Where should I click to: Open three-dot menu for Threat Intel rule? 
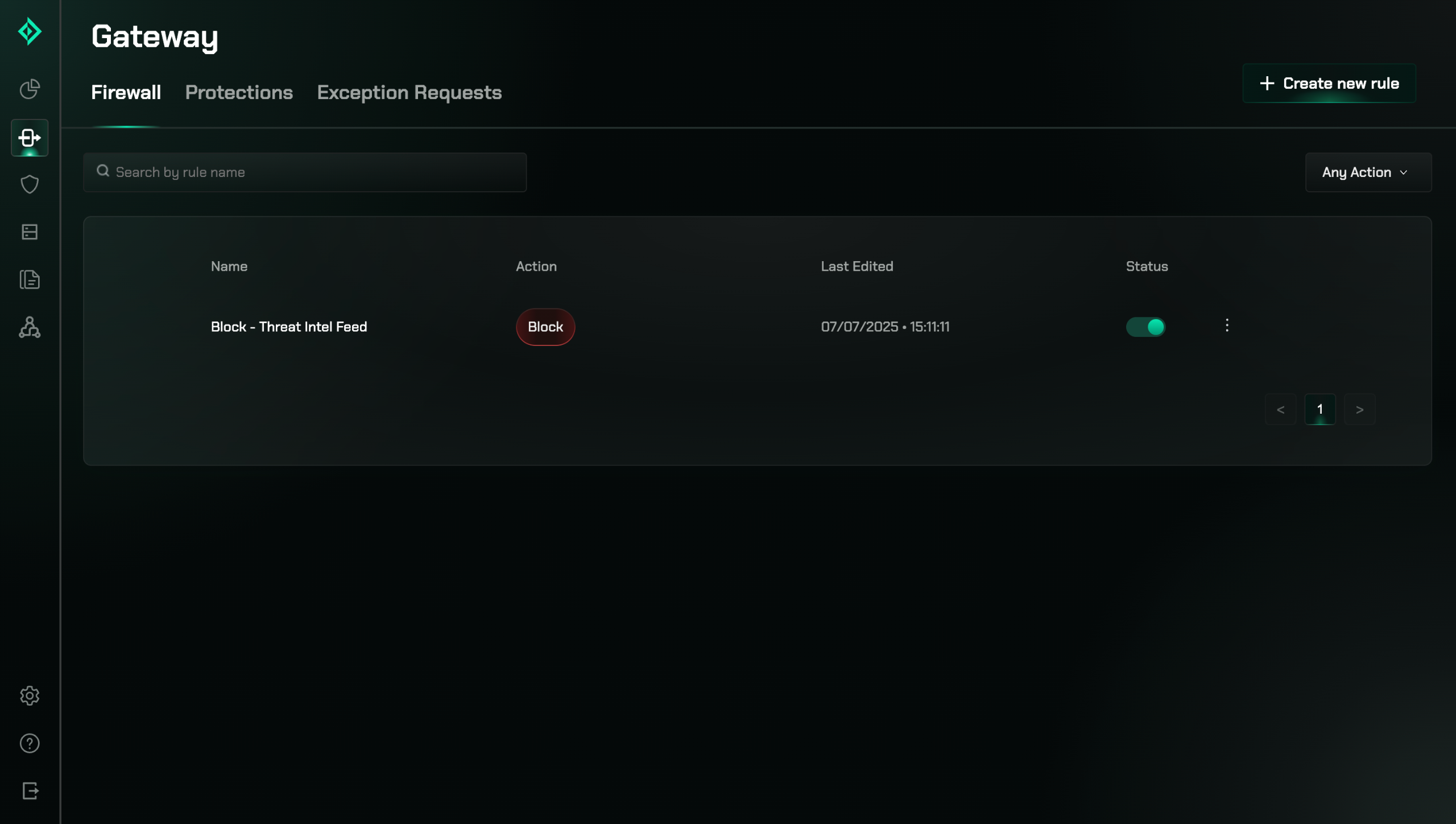(1227, 326)
